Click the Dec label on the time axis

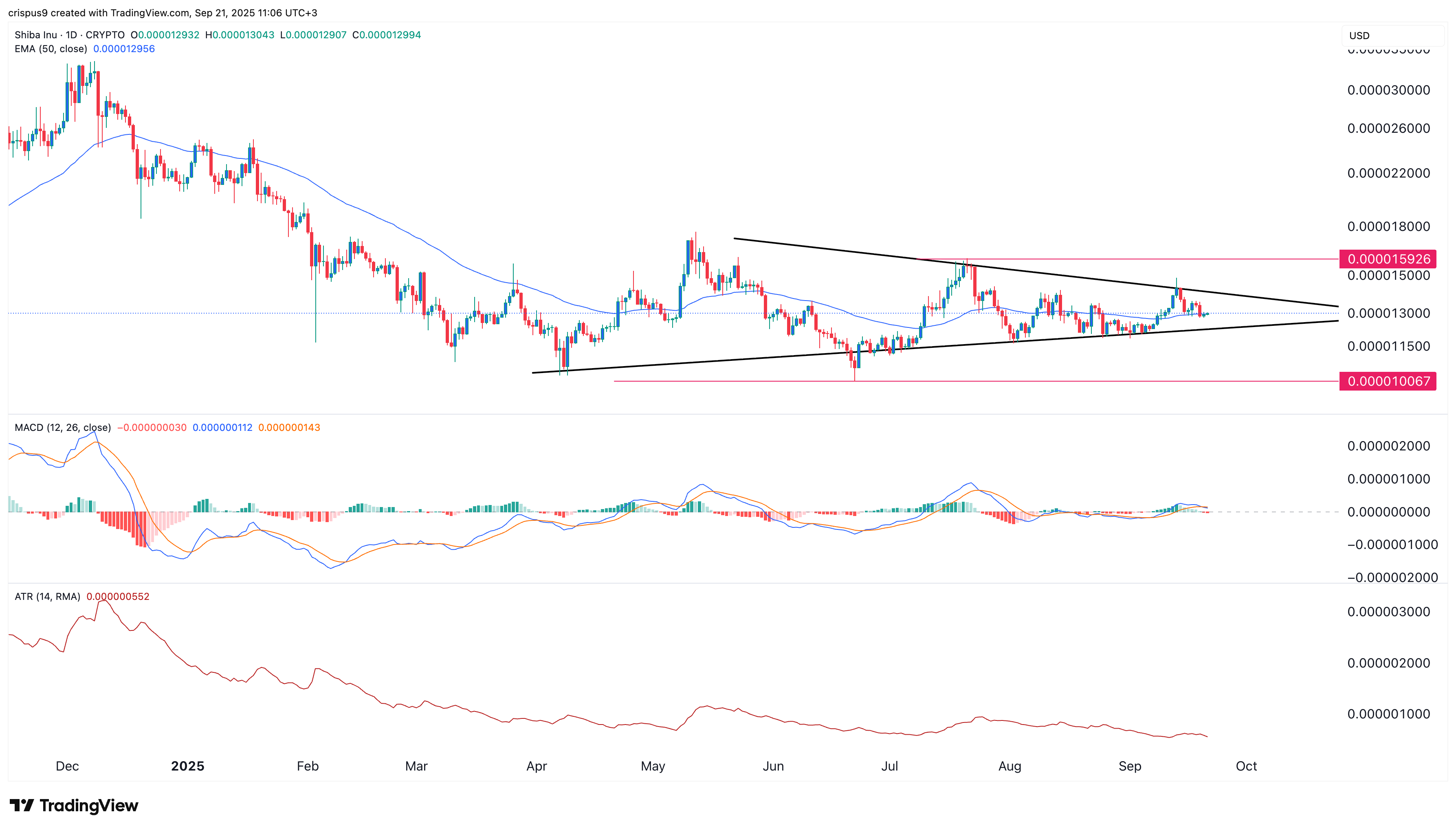(x=67, y=766)
